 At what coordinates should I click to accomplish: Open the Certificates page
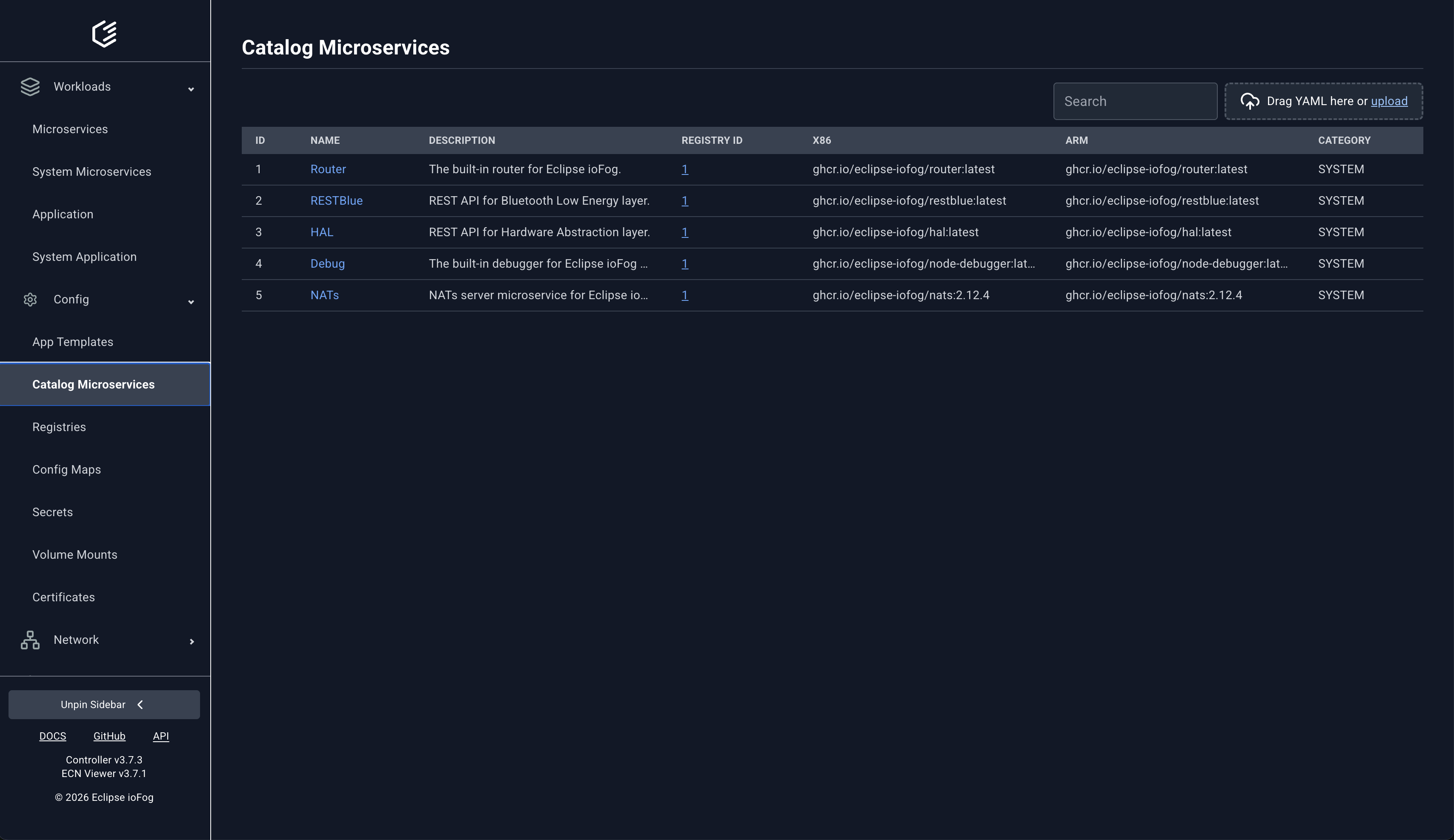63,597
